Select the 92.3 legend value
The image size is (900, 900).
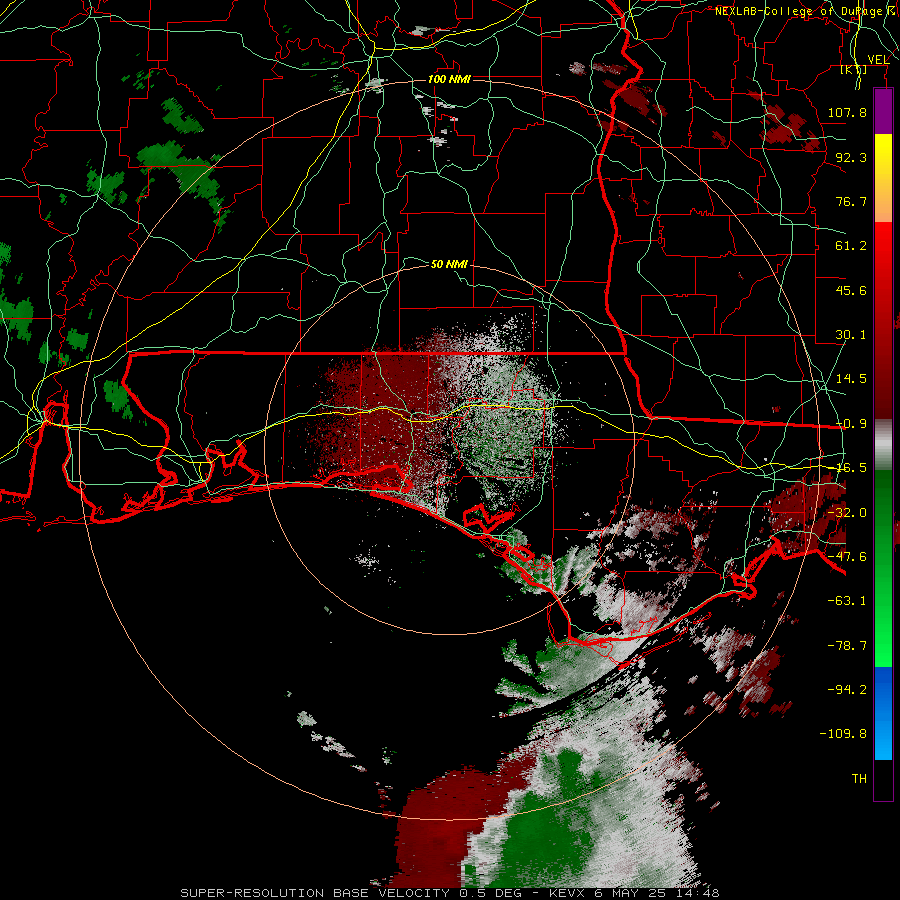[x=851, y=157]
